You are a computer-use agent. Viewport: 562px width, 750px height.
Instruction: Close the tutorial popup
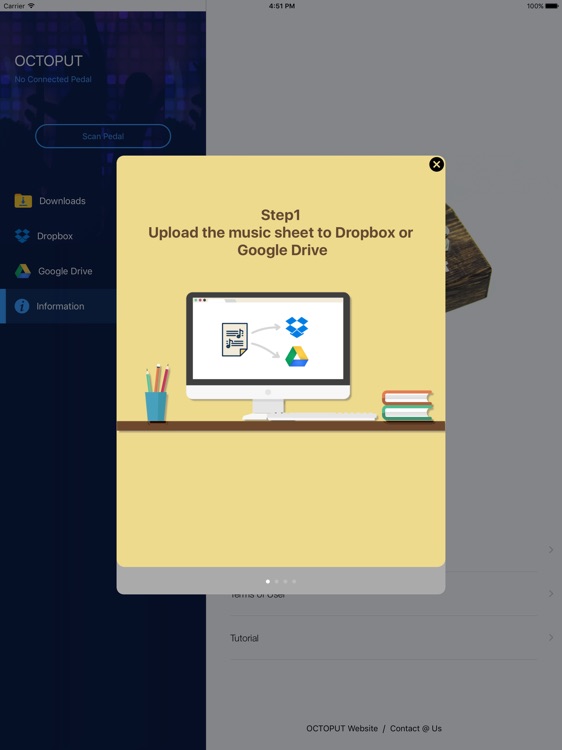click(x=436, y=165)
